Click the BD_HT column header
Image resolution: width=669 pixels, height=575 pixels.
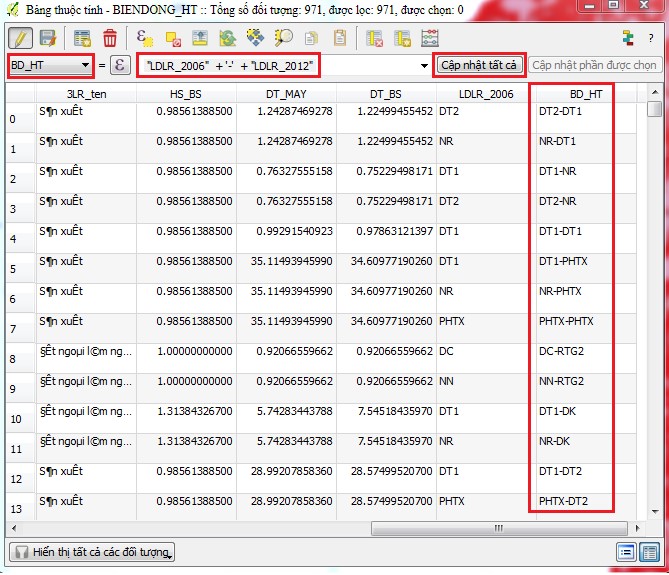(586, 94)
